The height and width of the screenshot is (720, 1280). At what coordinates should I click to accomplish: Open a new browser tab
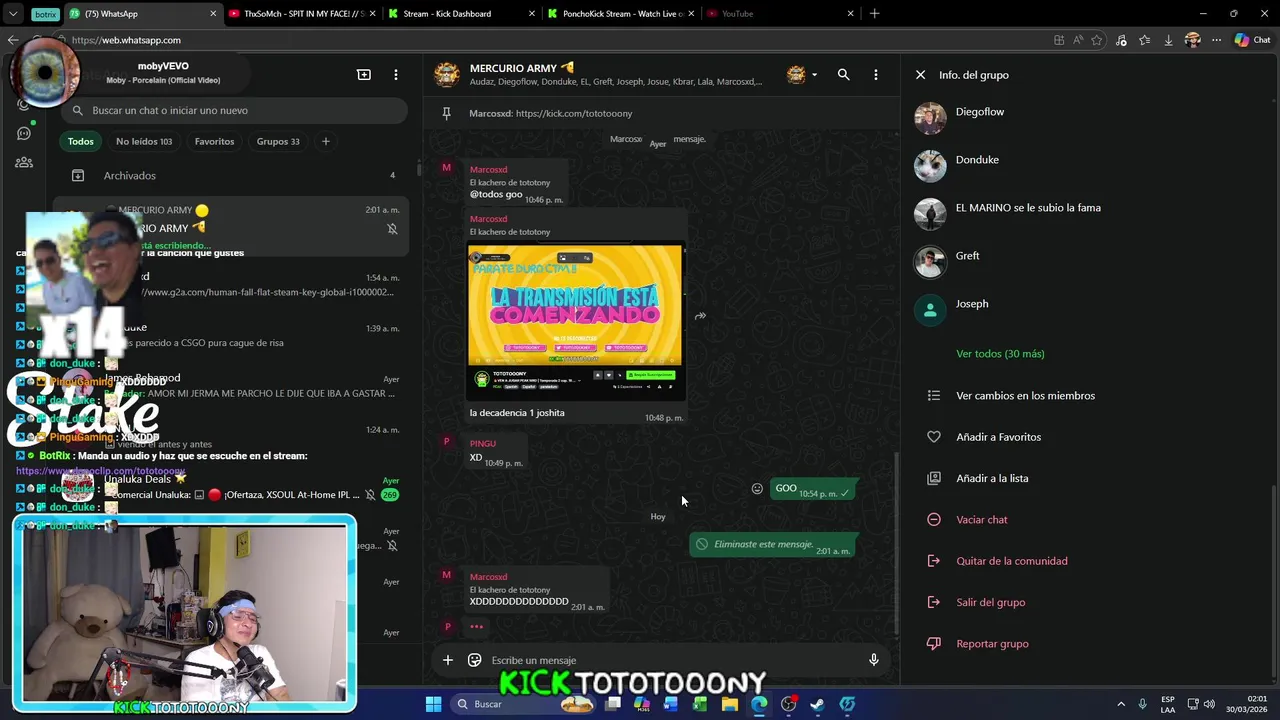click(874, 14)
